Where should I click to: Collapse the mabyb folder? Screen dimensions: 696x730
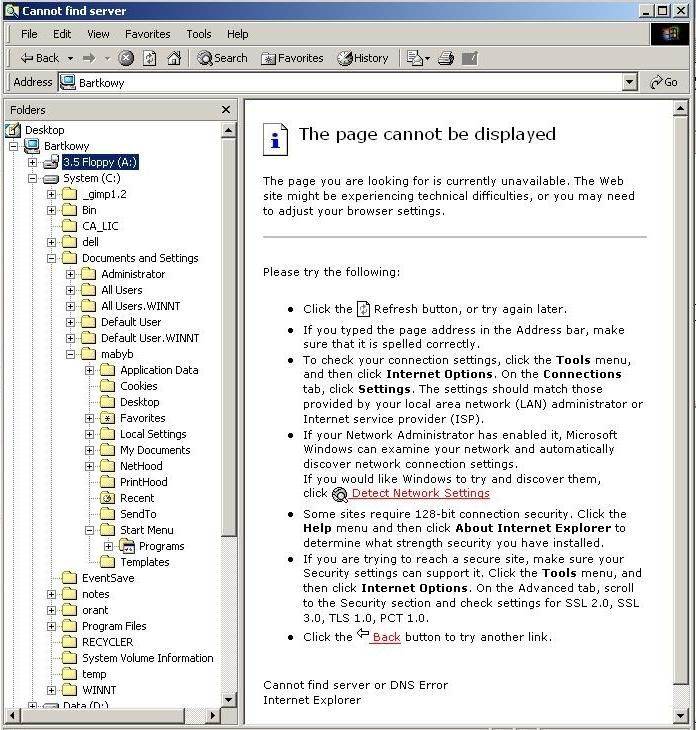[70, 354]
